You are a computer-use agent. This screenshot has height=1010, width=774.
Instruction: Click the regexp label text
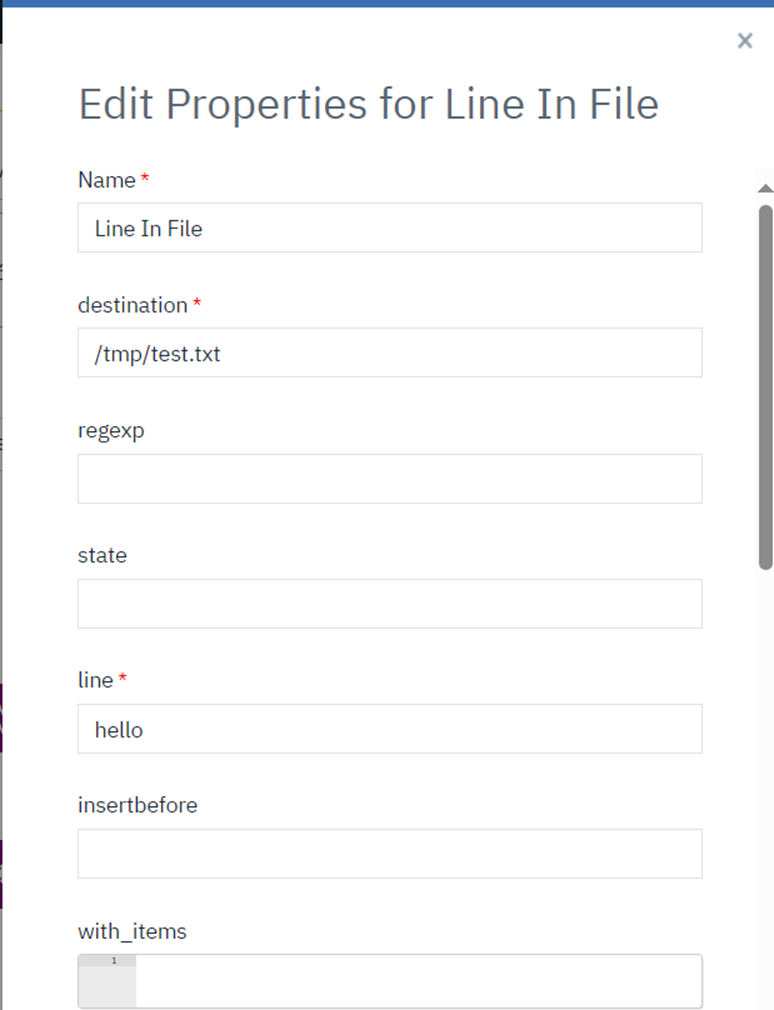point(111,431)
